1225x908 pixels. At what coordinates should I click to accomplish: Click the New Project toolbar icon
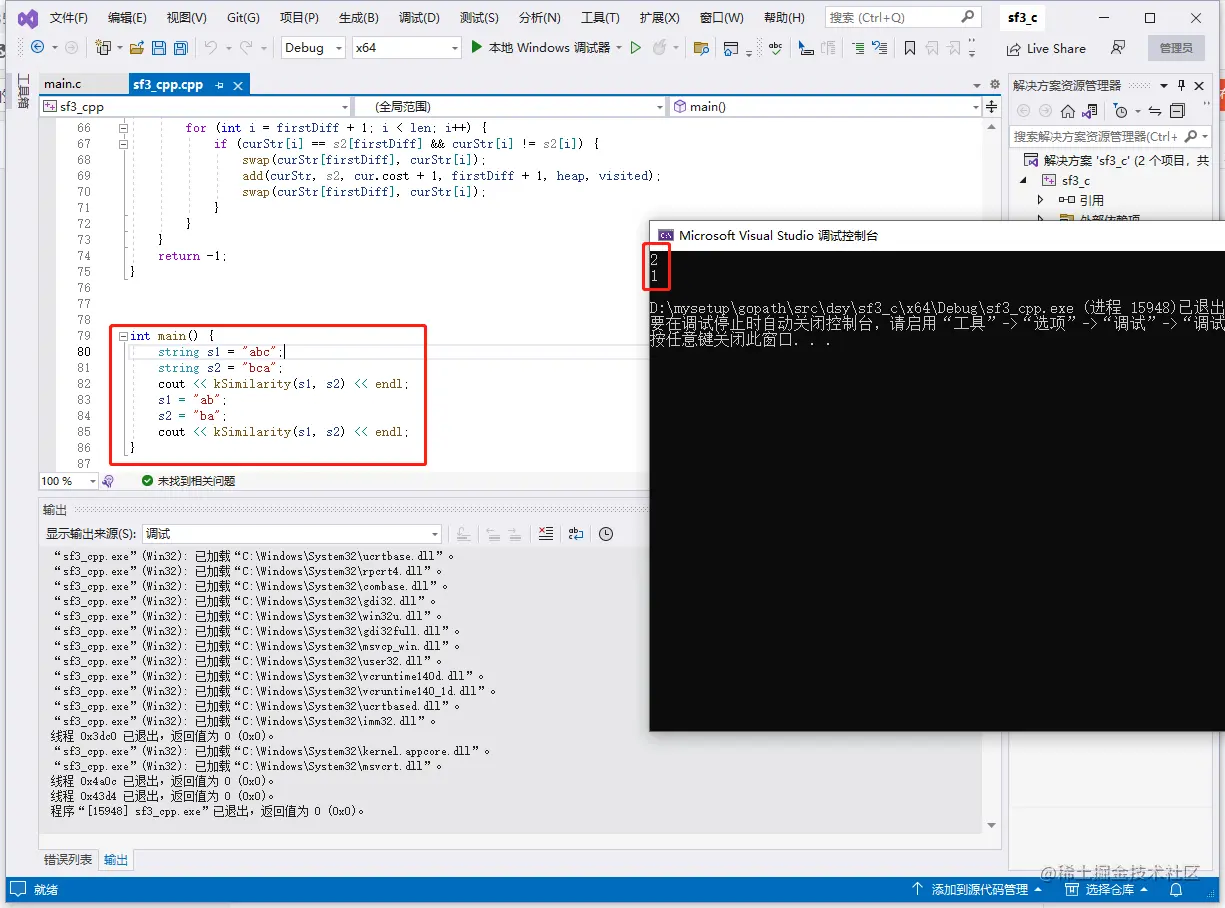tap(102, 48)
